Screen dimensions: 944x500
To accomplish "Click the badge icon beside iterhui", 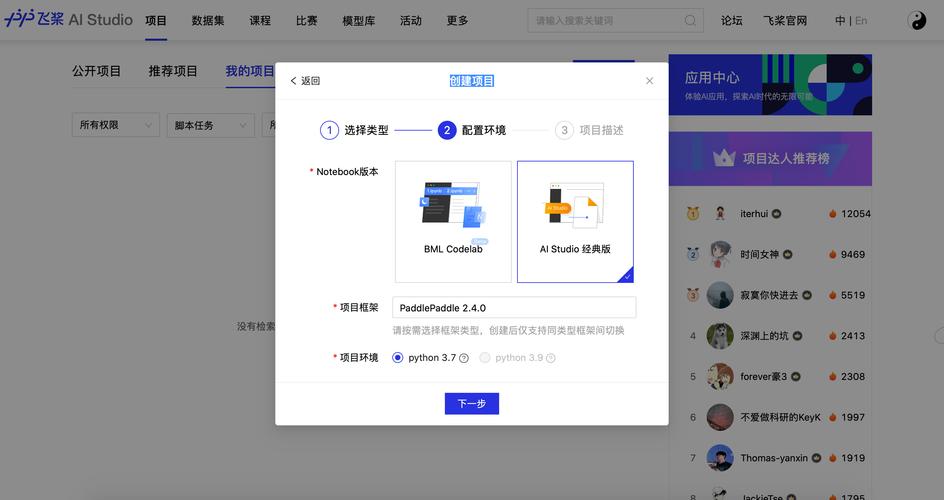I will pos(777,214).
